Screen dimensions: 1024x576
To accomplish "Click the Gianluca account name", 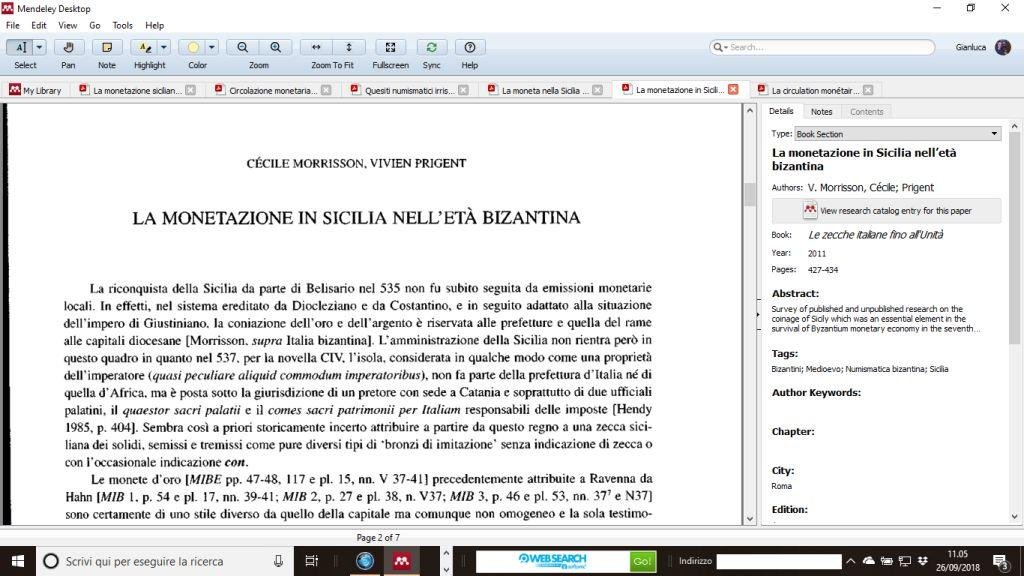I will pyautogui.click(x=970, y=47).
